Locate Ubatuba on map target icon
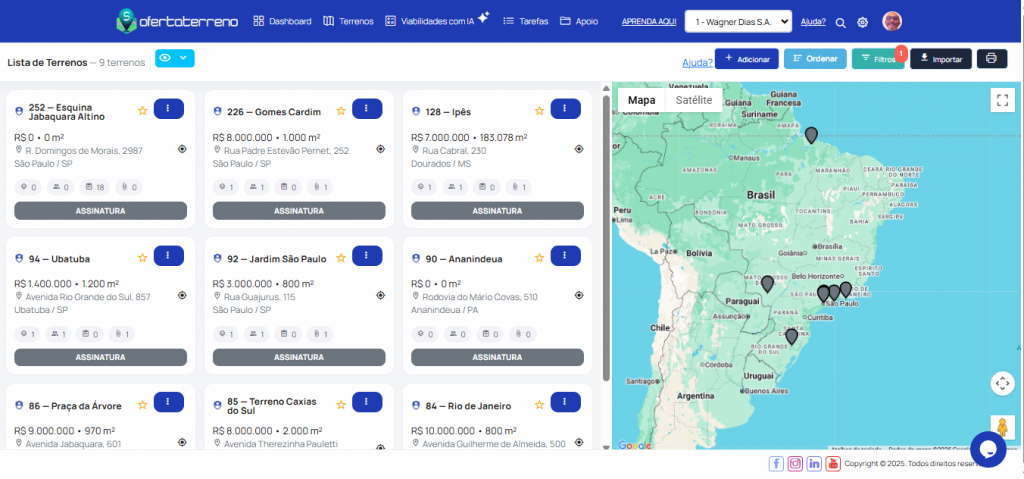 pyautogui.click(x=182, y=295)
